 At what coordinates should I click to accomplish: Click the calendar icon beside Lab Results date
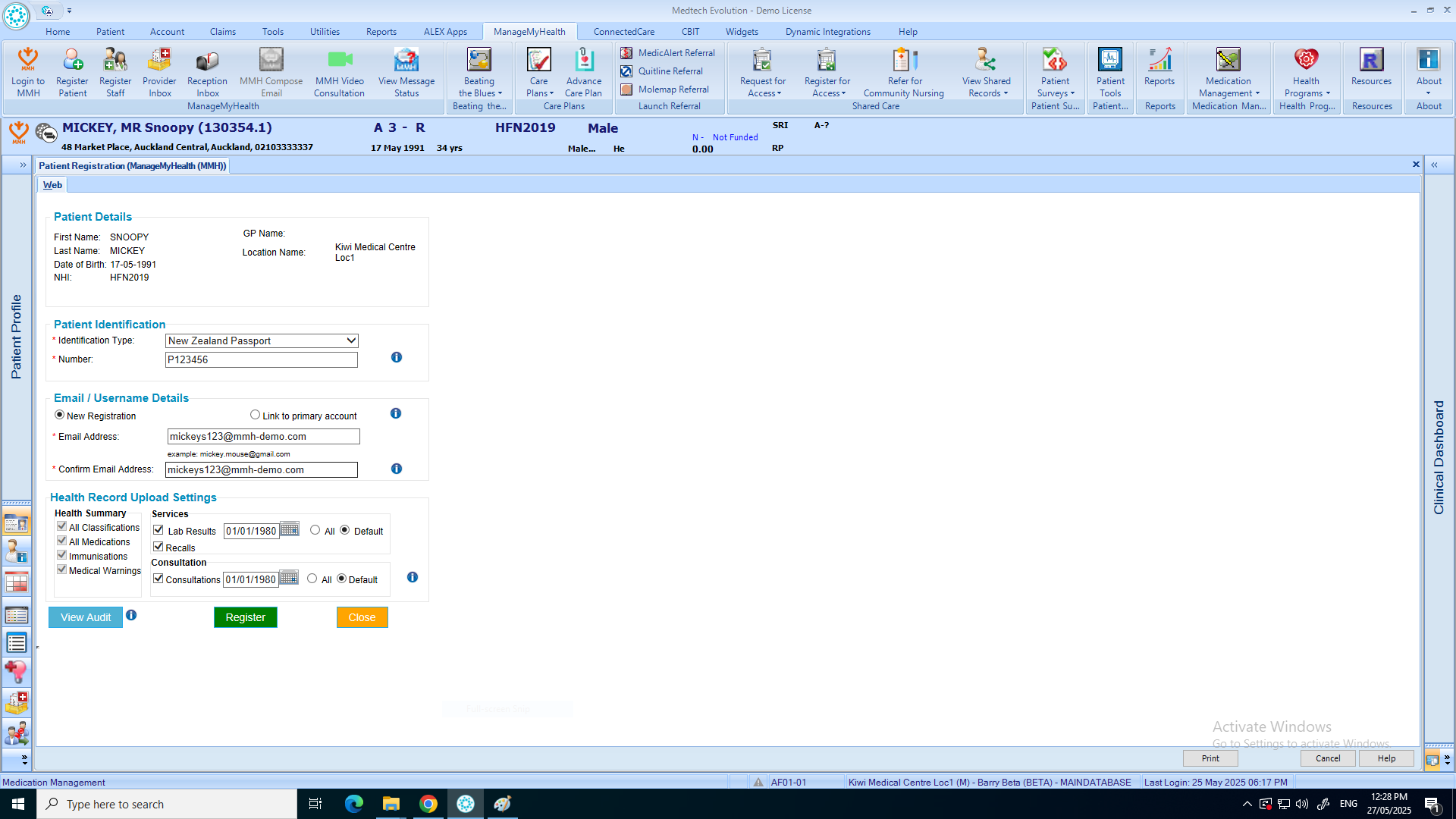[x=290, y=529]
